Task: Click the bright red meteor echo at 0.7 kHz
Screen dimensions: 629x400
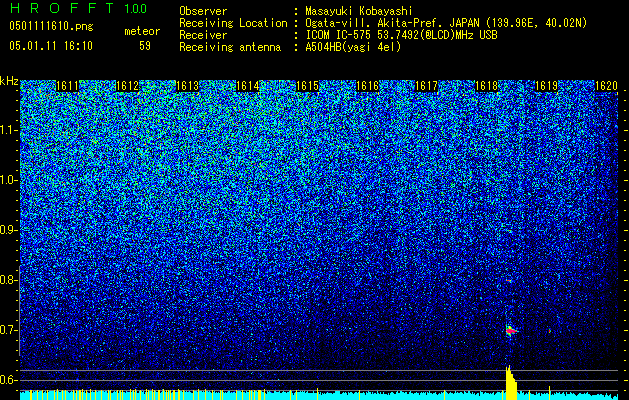Action: [x=511, y=331]
